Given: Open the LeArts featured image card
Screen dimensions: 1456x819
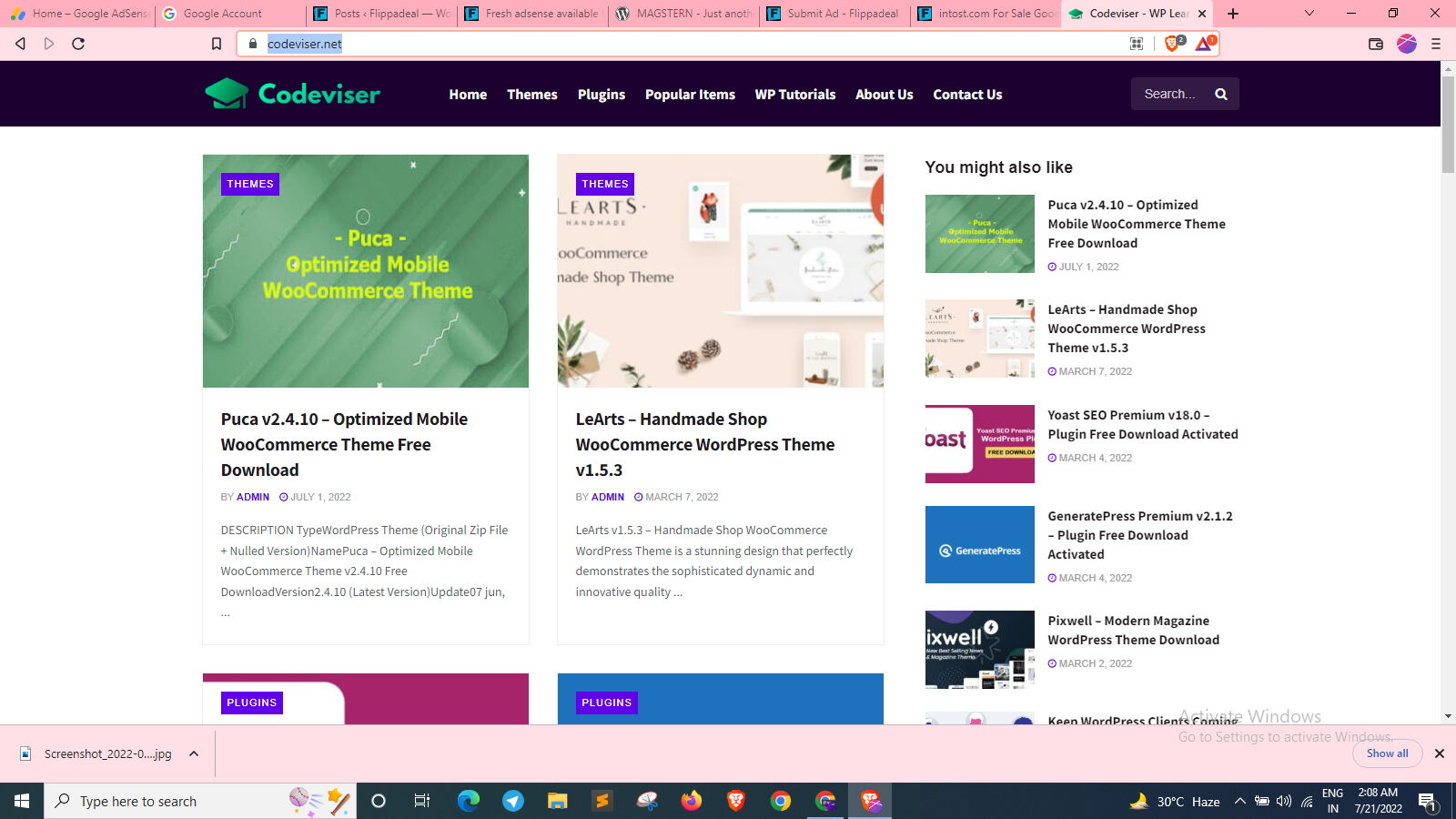Looking at the screenshot, I should [721, 271].
